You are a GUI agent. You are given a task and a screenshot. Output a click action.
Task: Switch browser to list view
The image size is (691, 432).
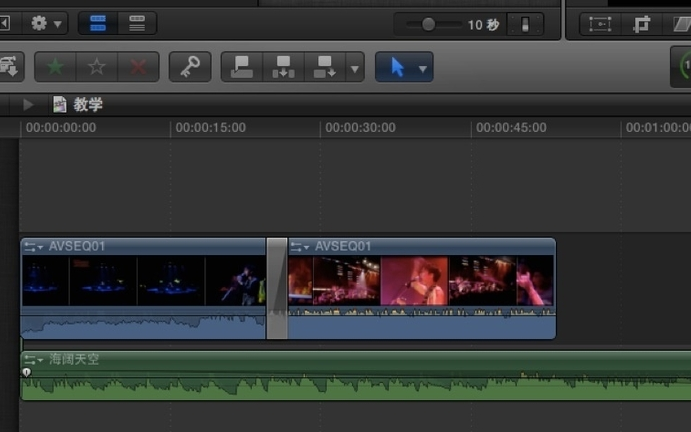[x=137, y=23]
